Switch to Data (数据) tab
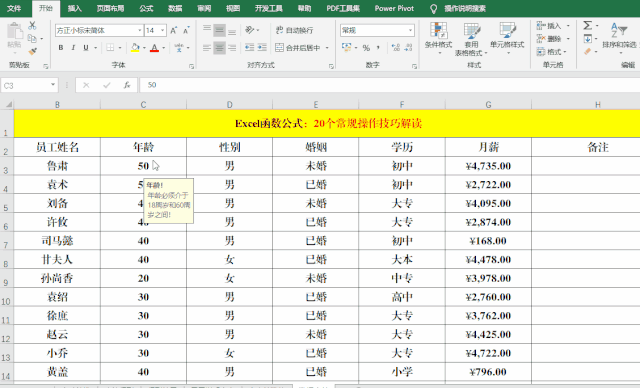640x388 pixels. click(x=175, y=8)
